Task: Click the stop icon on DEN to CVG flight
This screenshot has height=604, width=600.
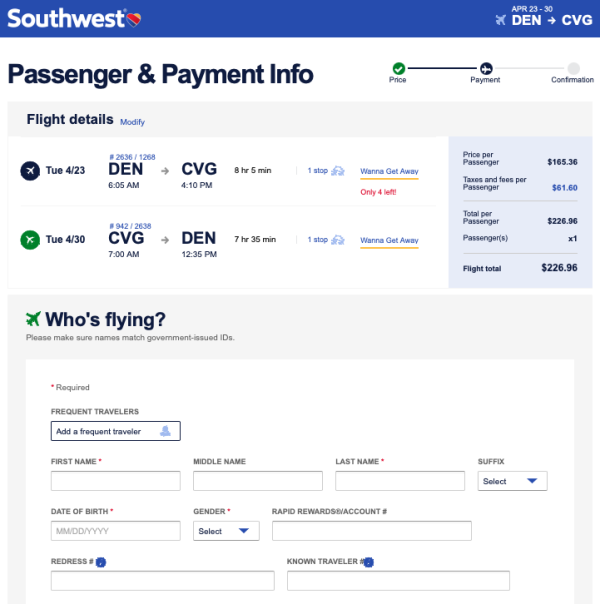Action: click(338, 171)
